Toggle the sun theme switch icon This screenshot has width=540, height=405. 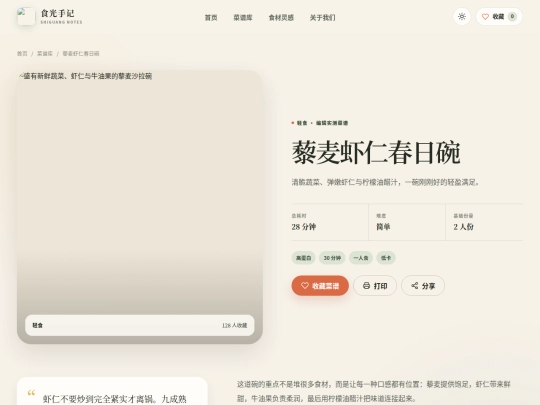click(x=462, y=17)
